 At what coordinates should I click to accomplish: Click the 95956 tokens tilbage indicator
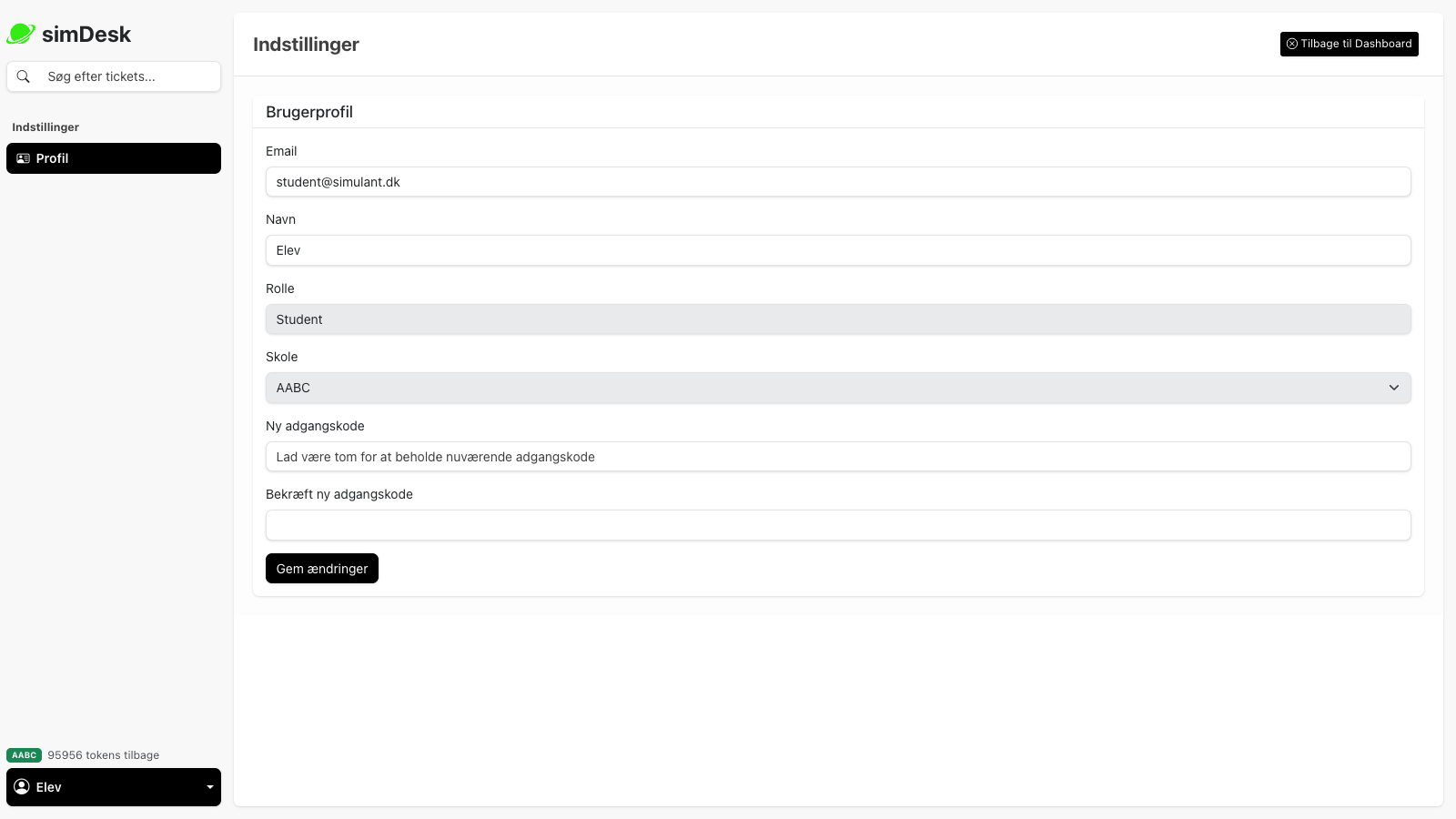point(103,754)
